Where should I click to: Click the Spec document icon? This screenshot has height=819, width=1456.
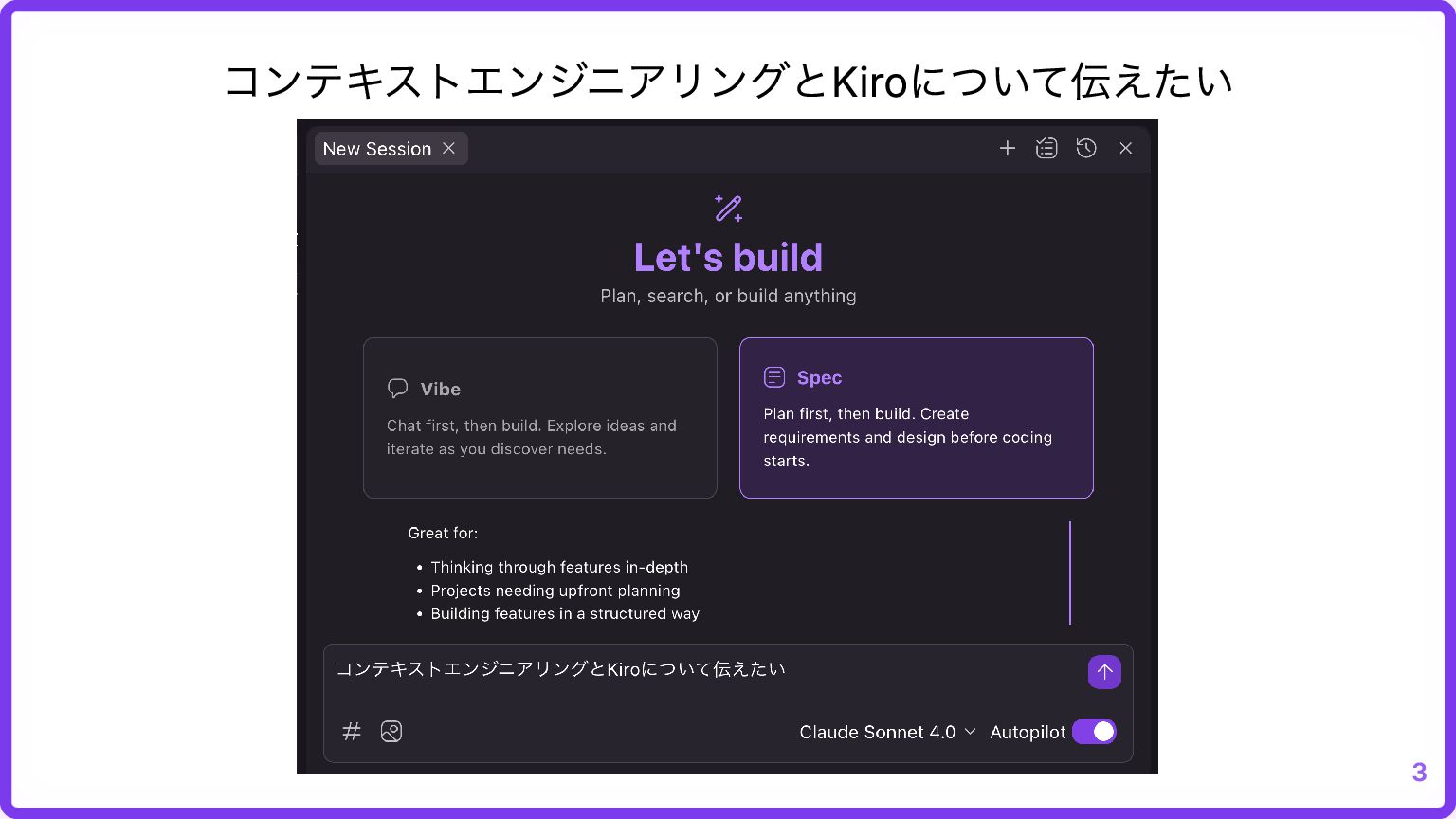pos(774,377)
